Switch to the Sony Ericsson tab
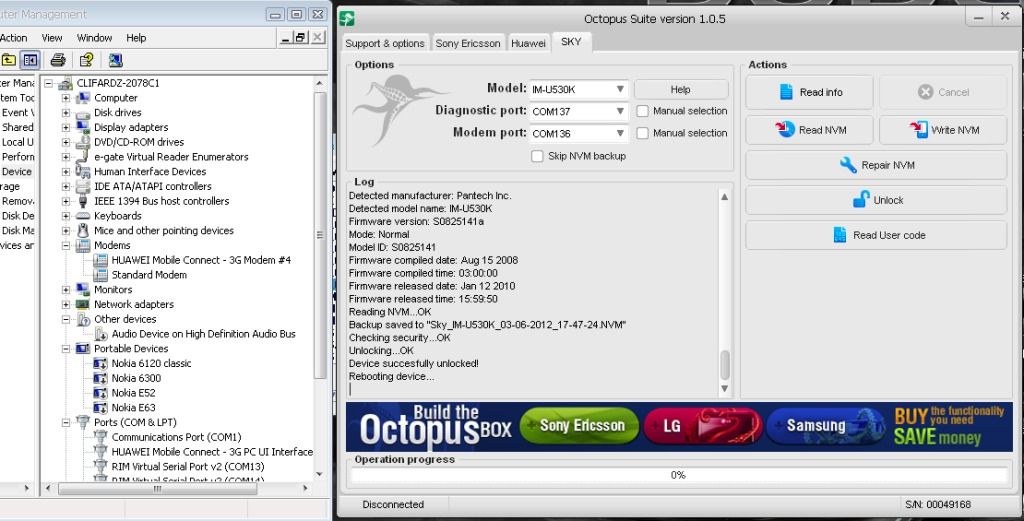The image size is (1024, 521). (468, 43)
